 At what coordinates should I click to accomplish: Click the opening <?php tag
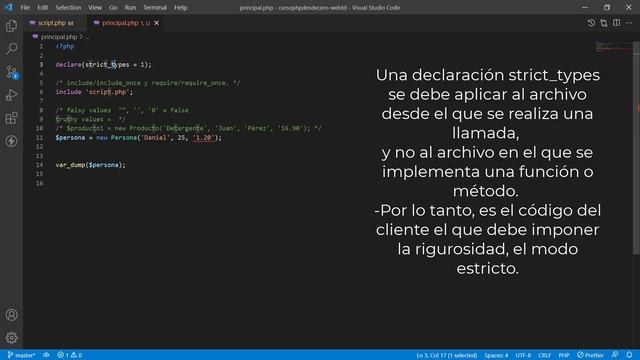tap(65, 46)
